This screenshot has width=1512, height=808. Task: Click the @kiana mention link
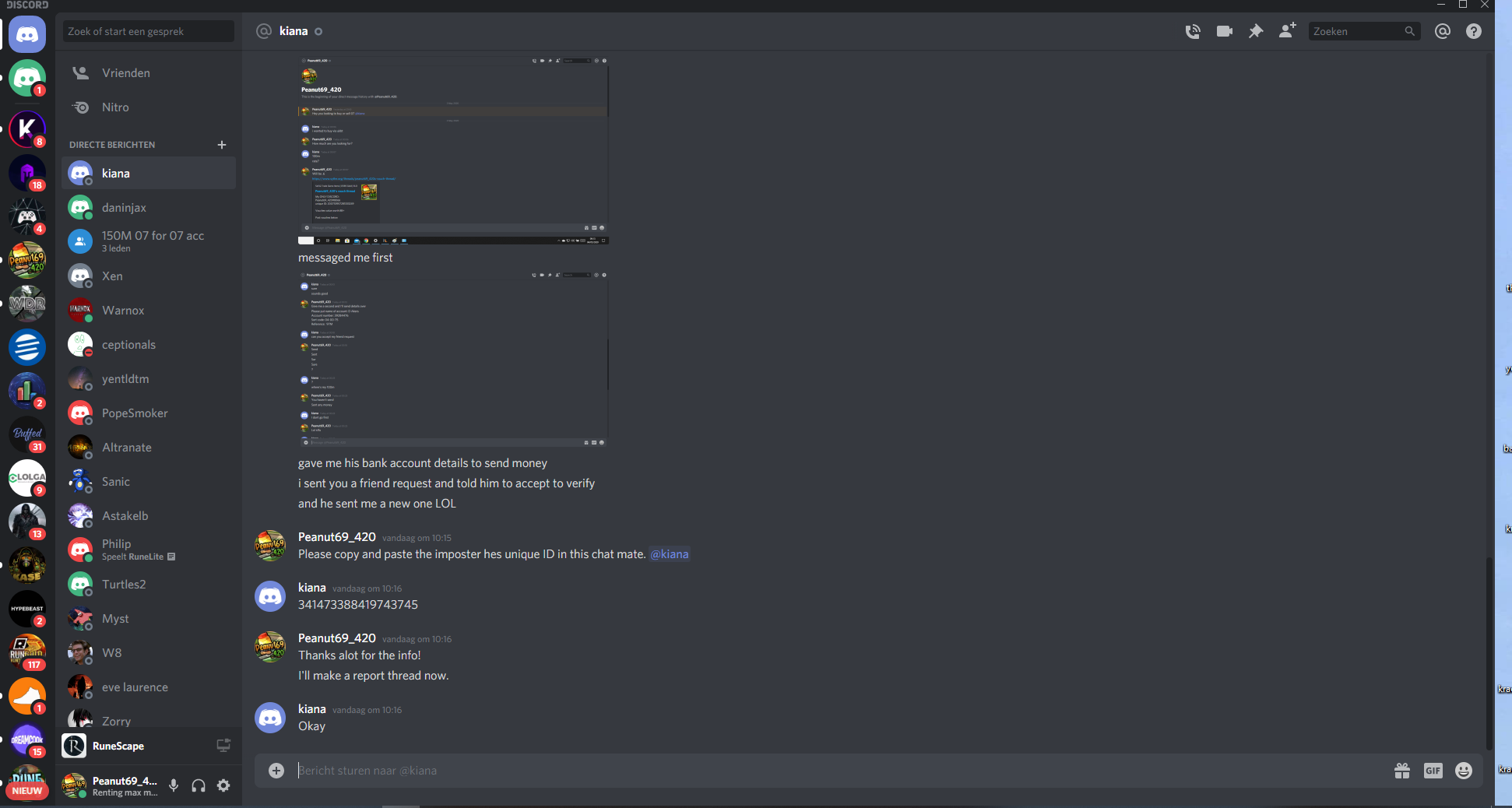[670, 554]
